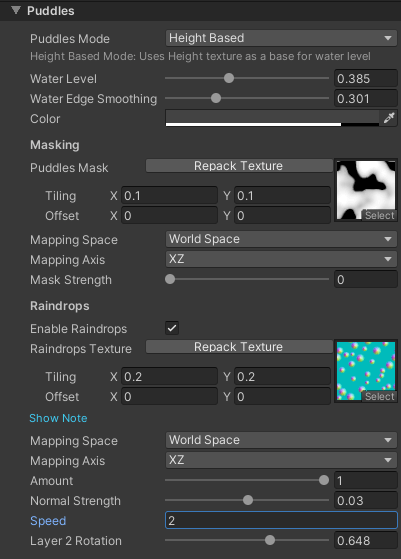The width and height of the screenshot is (401, 559).
Task: Click Repack Texture for Raindrops Texture
Action: click(239, 347)
